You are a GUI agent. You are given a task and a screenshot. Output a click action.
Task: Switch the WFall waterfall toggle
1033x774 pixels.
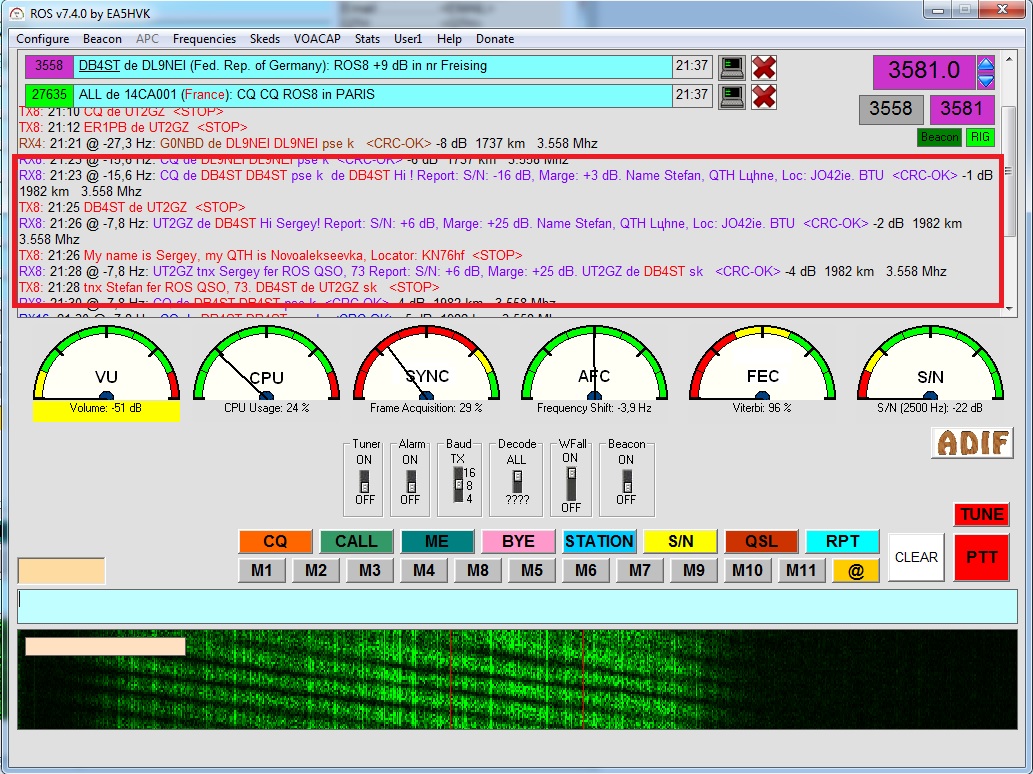click(571, 481)
